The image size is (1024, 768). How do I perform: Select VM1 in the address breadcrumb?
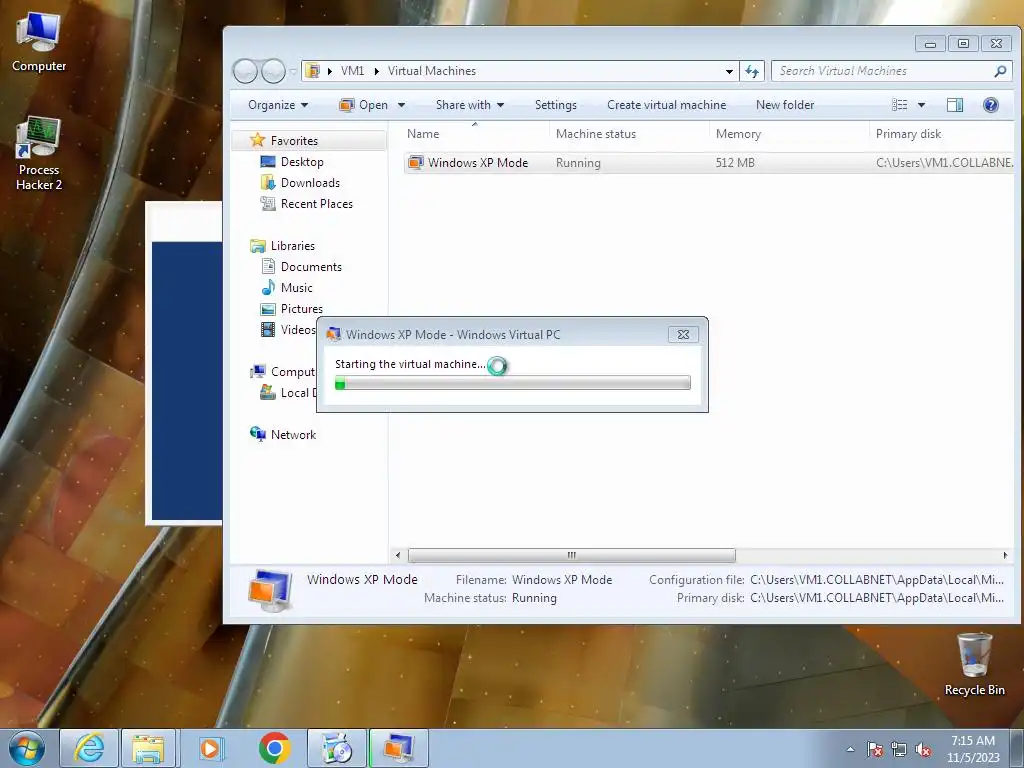click(352, 71)
